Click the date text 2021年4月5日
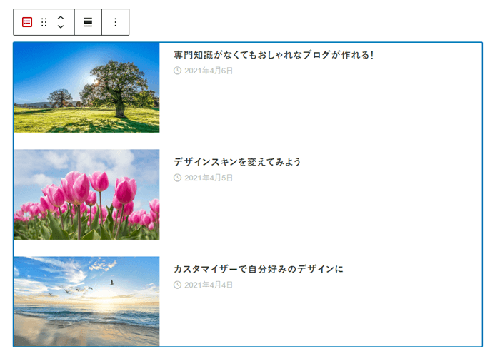The image size is (500, 361). pos(208,178)
